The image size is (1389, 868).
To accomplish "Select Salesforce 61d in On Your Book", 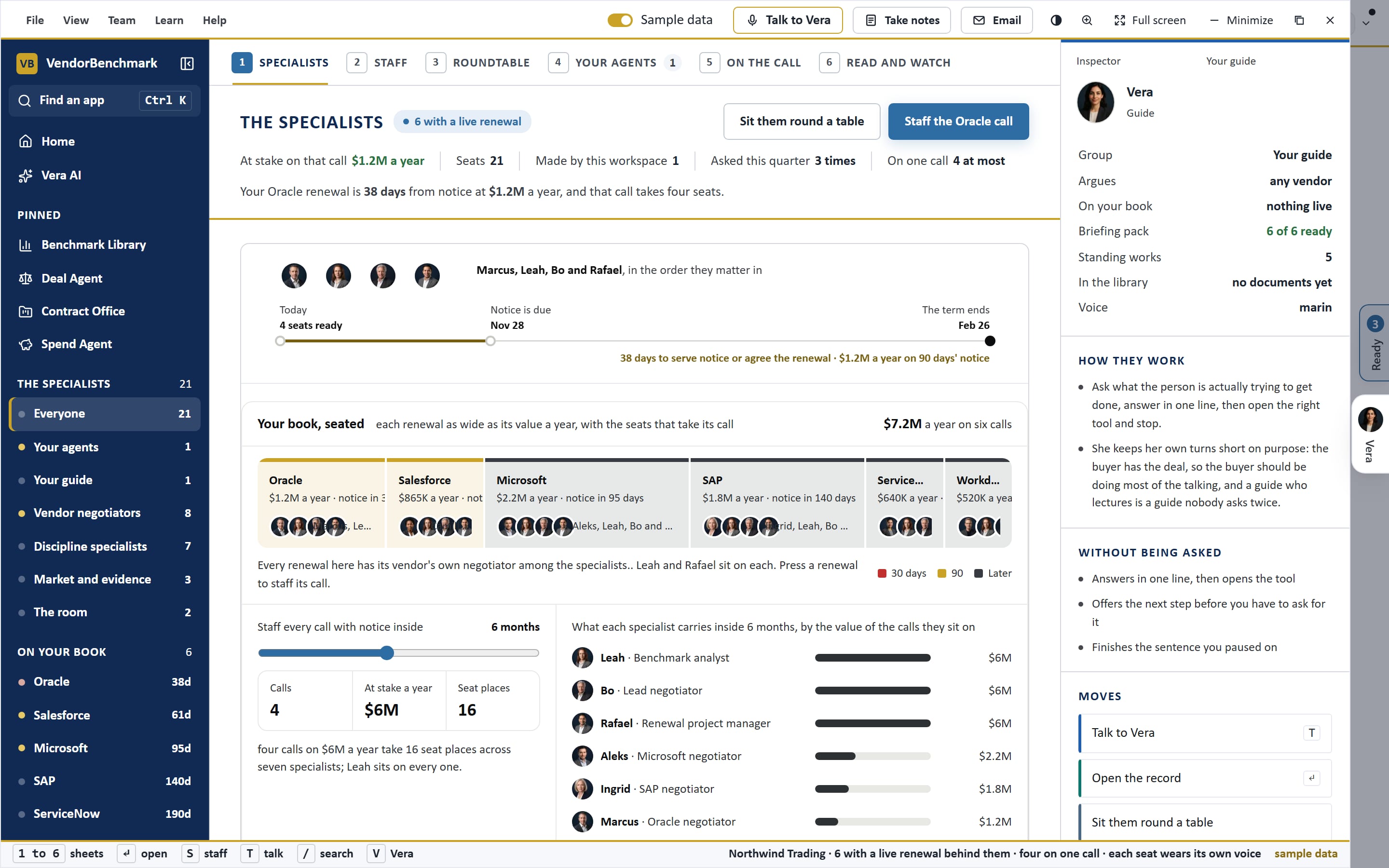I will pyautogui.click(x=105, y=715).
